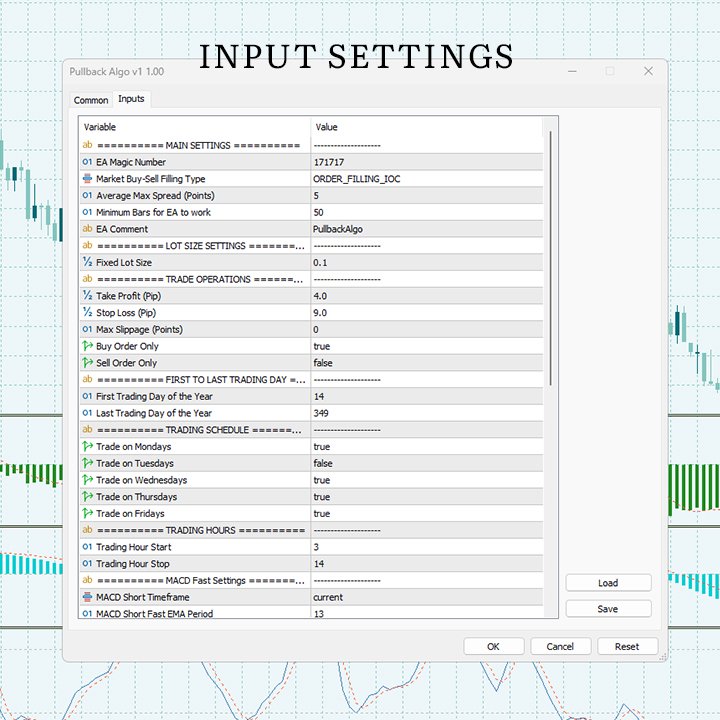Click the integer icon beside First Trading Day
720x720 pixels.
point(87,396)
